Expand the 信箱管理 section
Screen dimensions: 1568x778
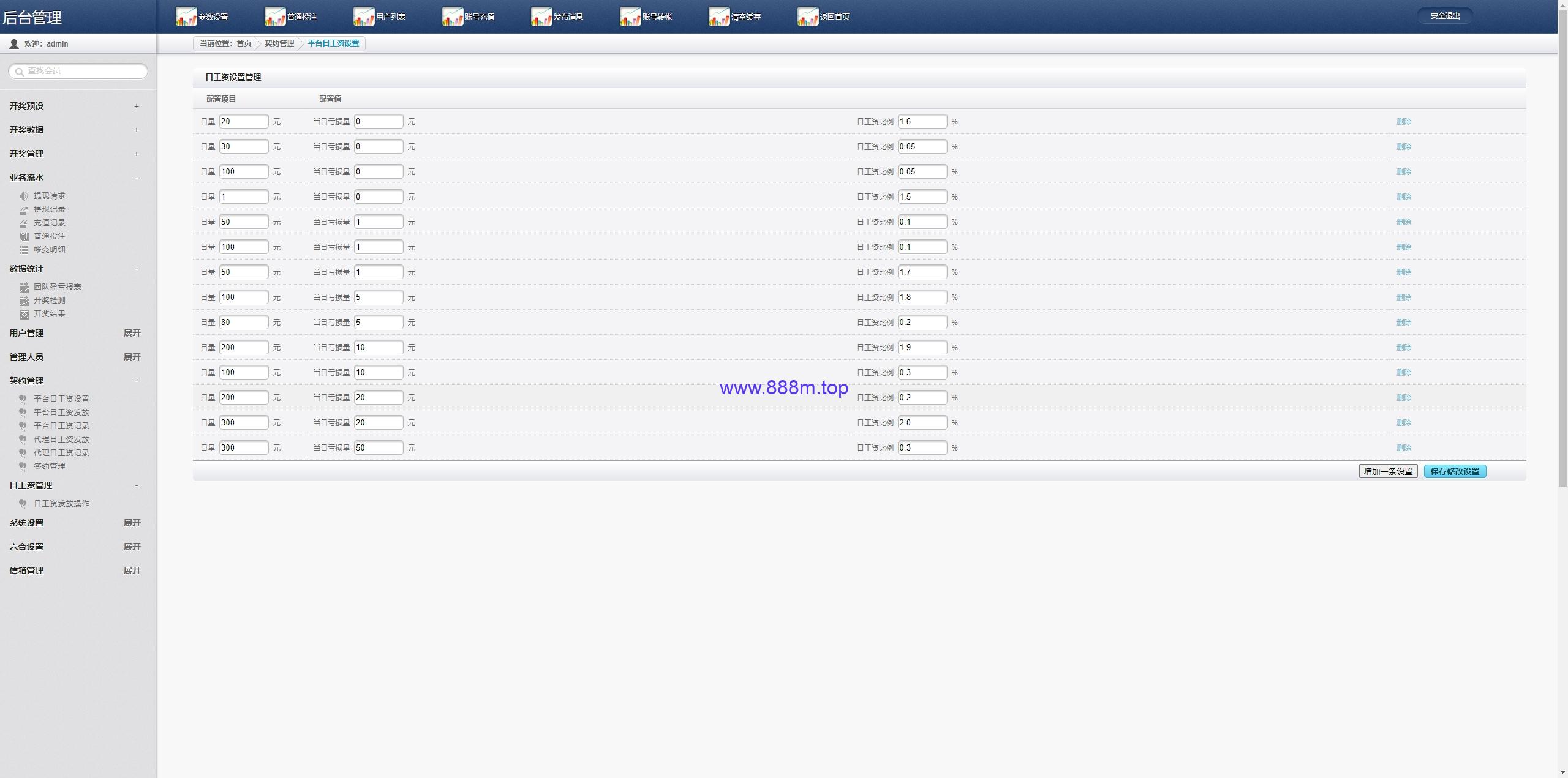pos(132,570)
